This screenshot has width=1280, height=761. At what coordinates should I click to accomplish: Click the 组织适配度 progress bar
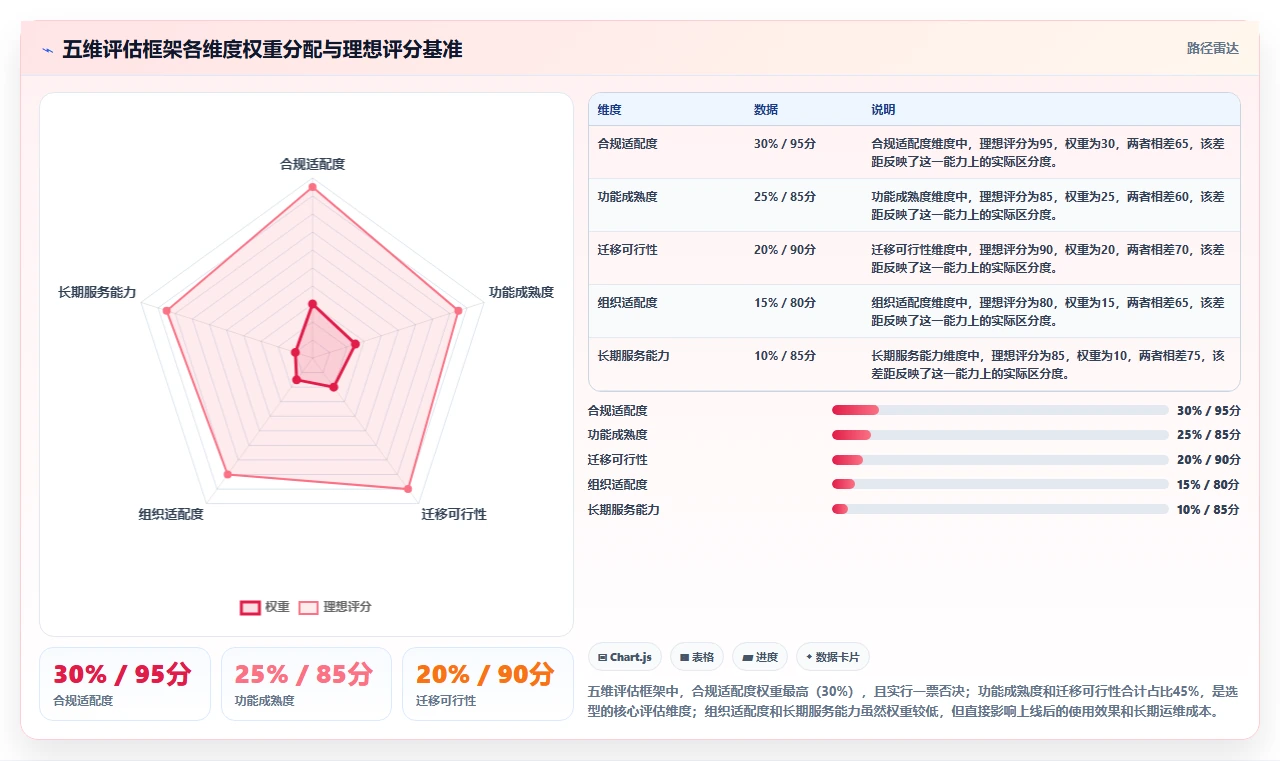coord(1000,484)
